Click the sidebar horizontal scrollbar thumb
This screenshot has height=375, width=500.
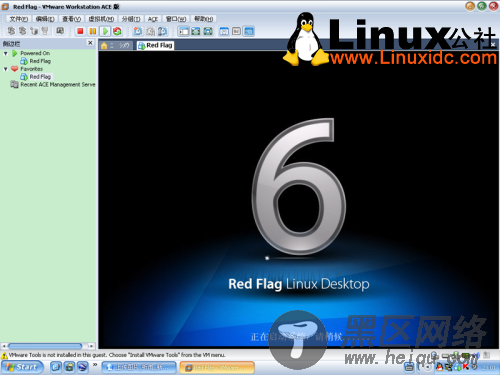(x=45, y=346)
